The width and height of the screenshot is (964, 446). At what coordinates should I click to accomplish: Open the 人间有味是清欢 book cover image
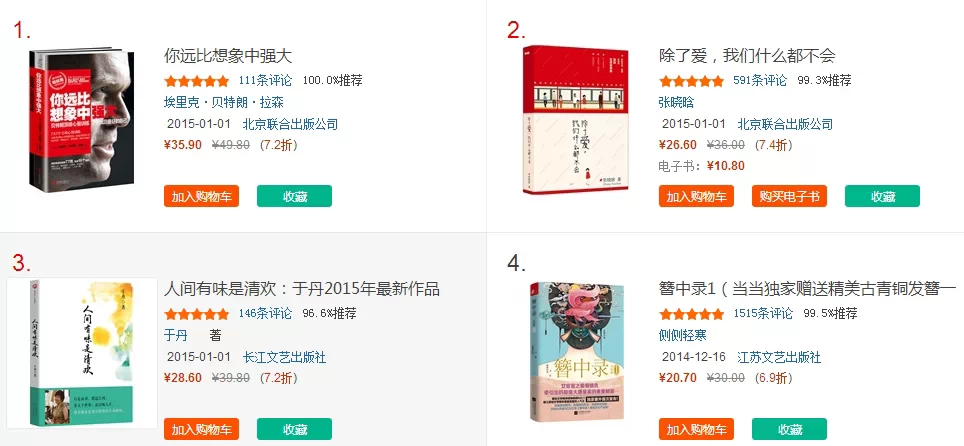(x=82, y=352)
